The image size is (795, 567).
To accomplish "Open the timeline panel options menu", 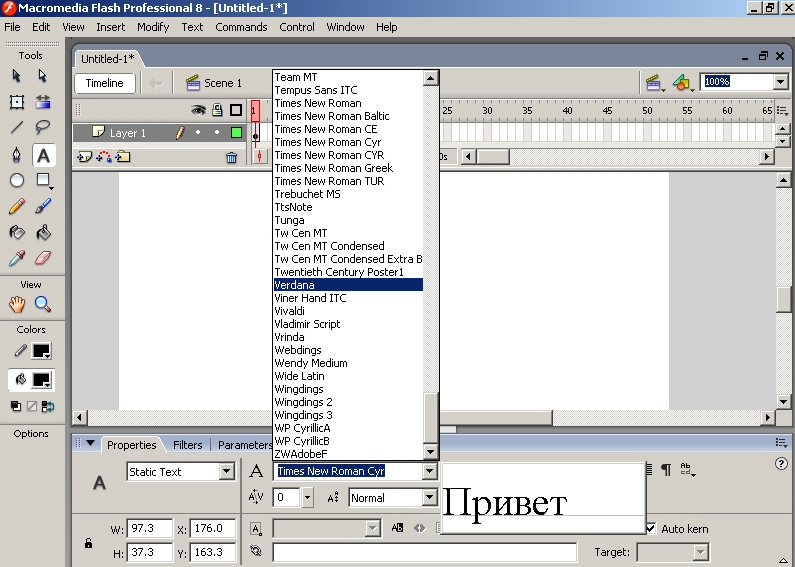I will [x=782, y=110].
